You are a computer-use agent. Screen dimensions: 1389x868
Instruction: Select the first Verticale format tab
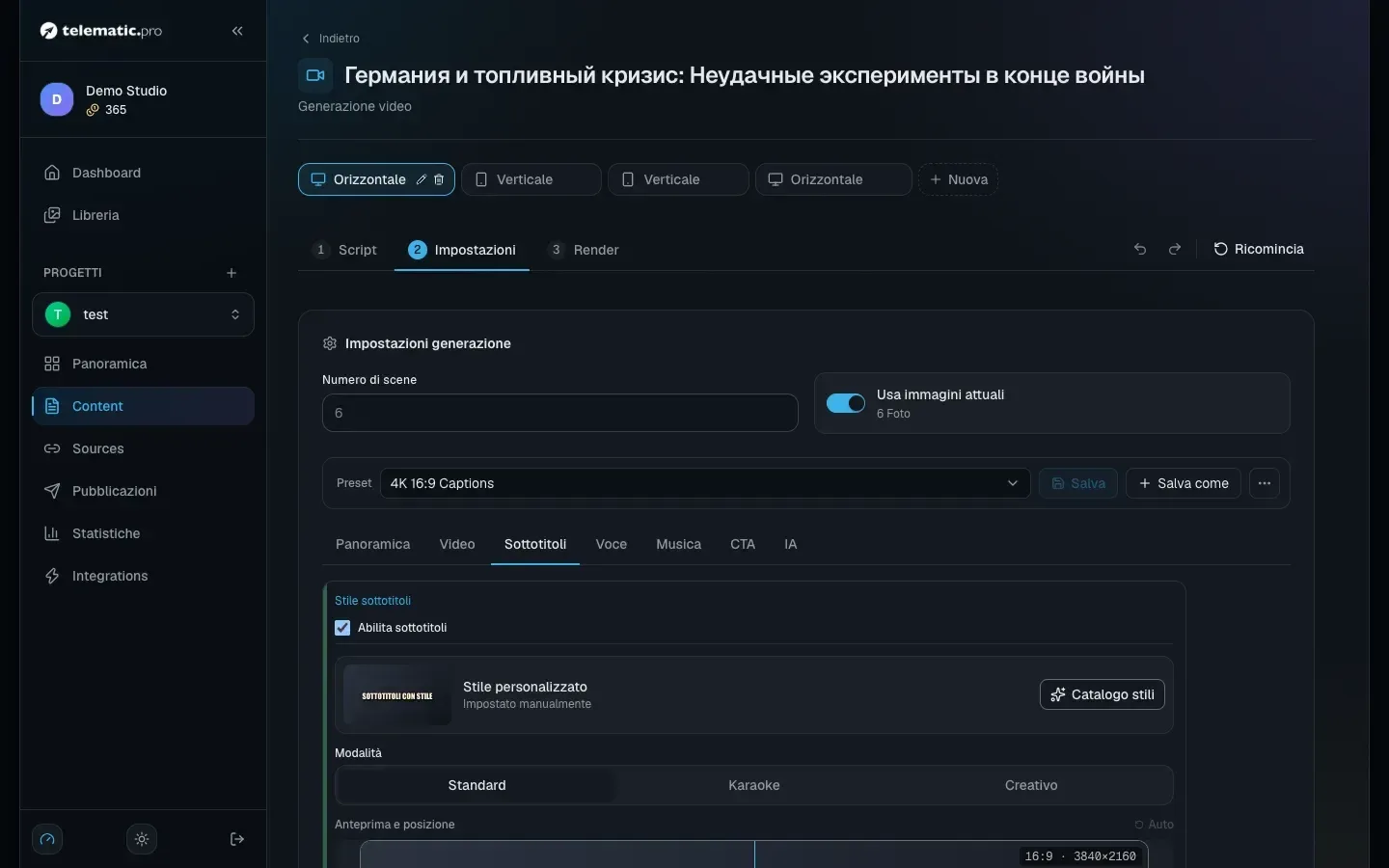point(531,179)
